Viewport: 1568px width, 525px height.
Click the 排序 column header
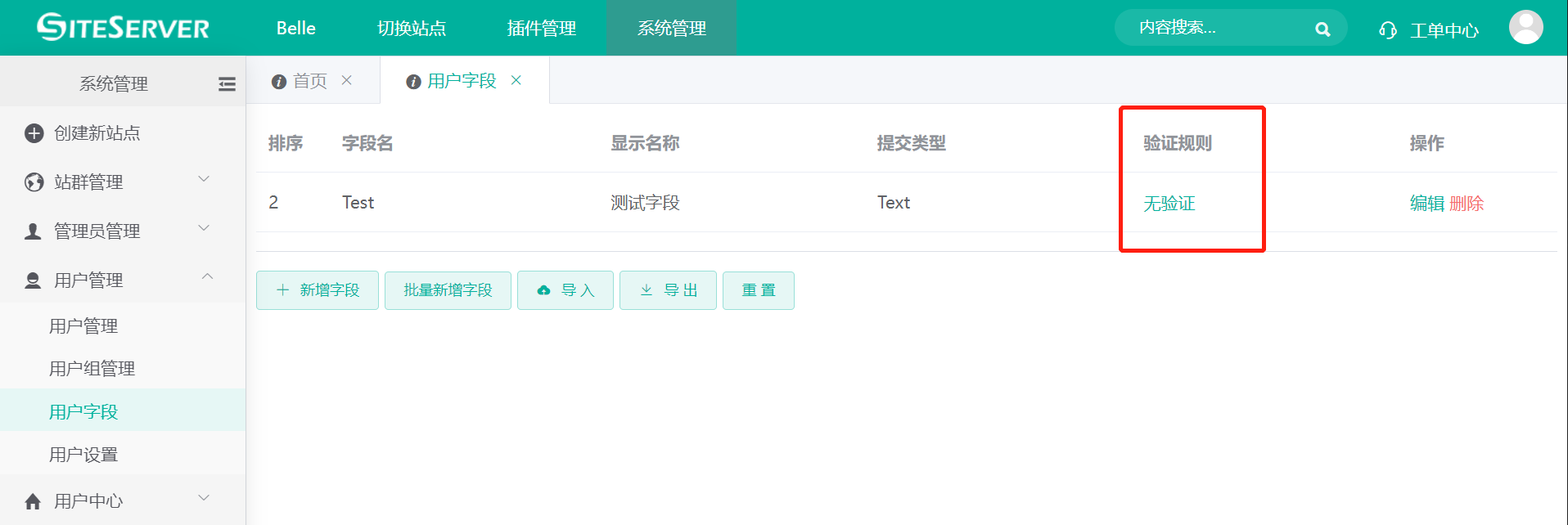286,143
